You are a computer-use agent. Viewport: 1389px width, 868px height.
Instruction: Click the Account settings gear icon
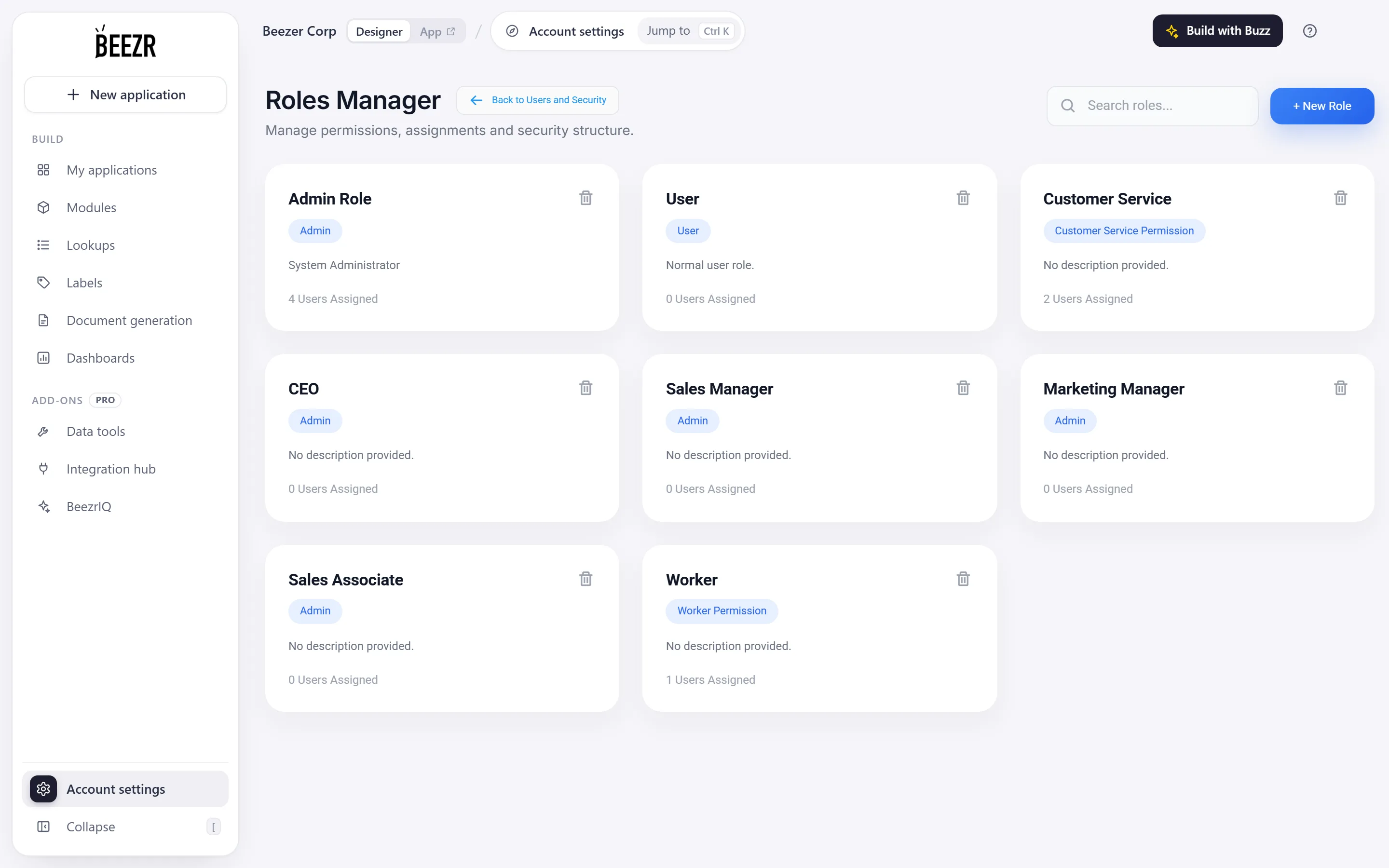(43, 789)
